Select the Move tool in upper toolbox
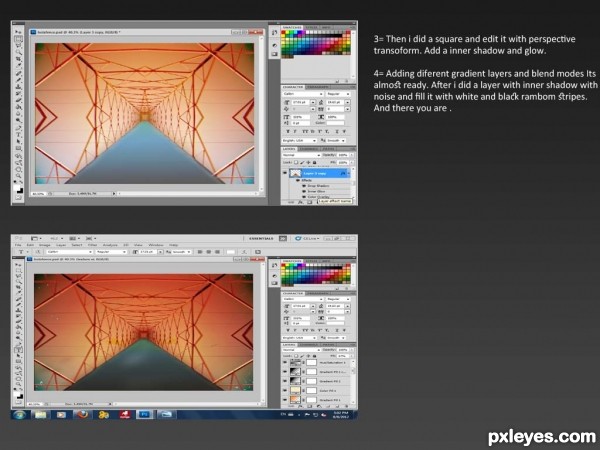This screenshot has width=600, height=450. (18, 32)
